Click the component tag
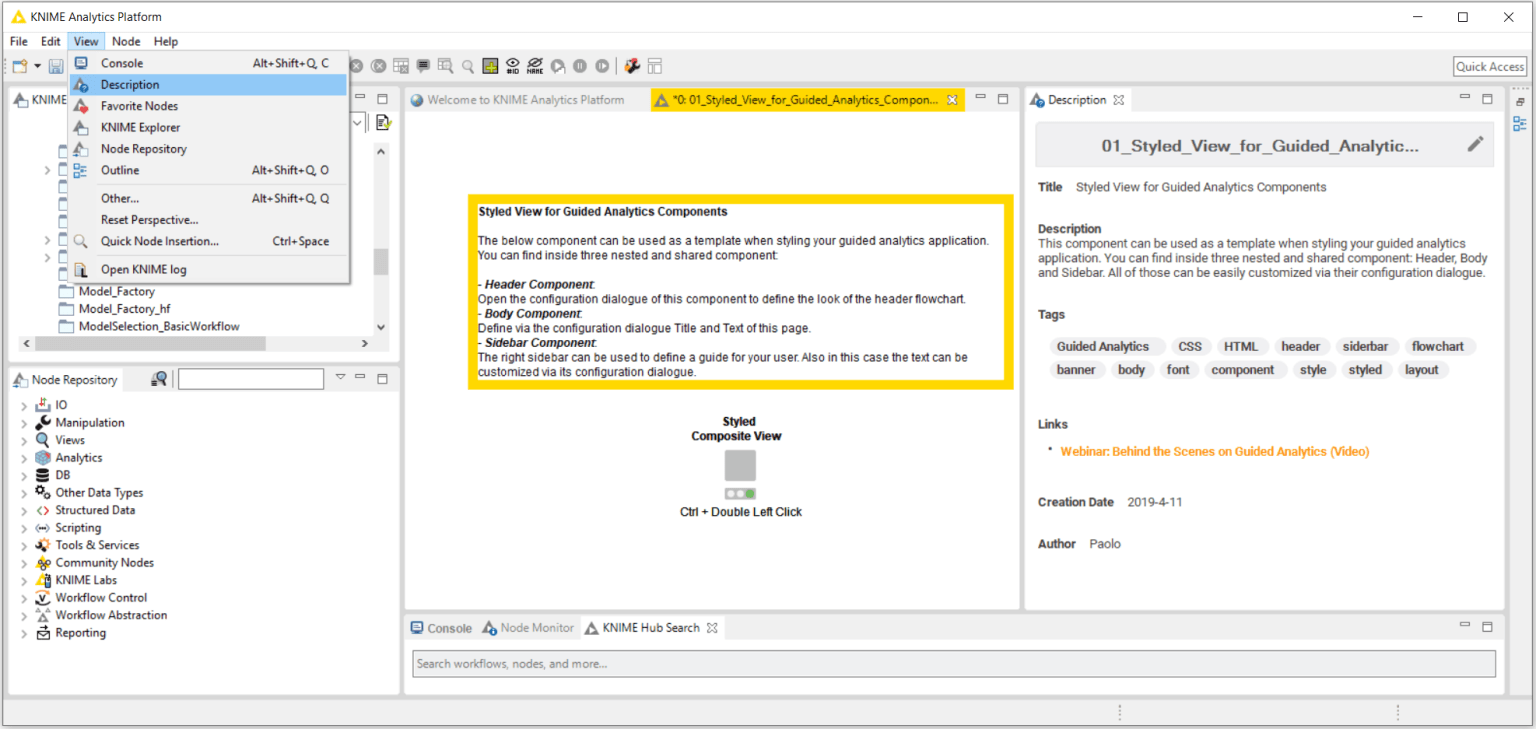The width and height of the screenshot is (1536, 729). click(1243, 370)
